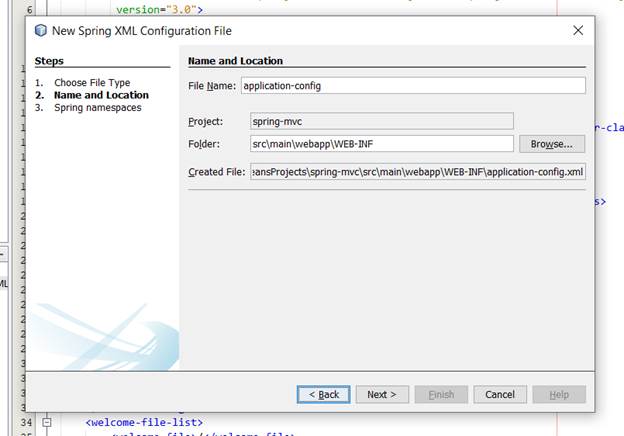The width and height of the screenshot is (624, 436).
Task: Click line number 34 in editor gutter
Action: tap(26, 422)
